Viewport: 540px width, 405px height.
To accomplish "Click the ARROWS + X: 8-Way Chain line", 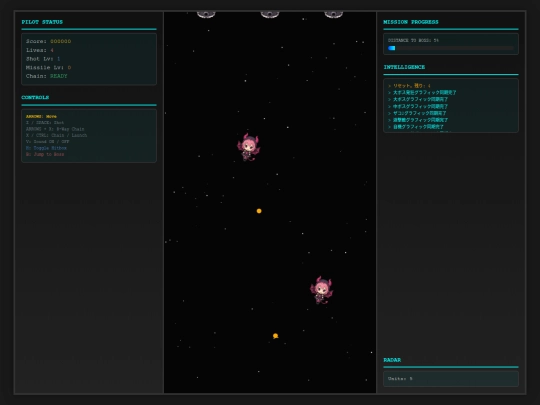I will (55, 129).
